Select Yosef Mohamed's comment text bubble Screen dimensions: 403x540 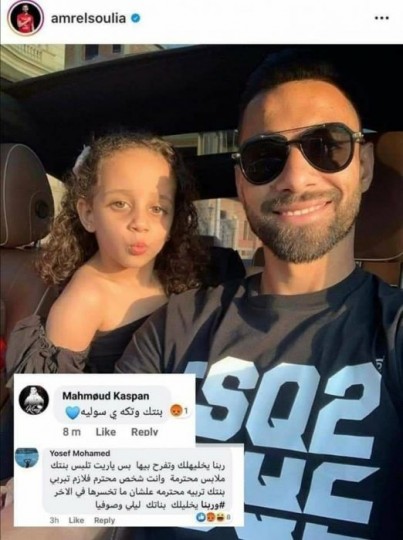tap(138, 481)
